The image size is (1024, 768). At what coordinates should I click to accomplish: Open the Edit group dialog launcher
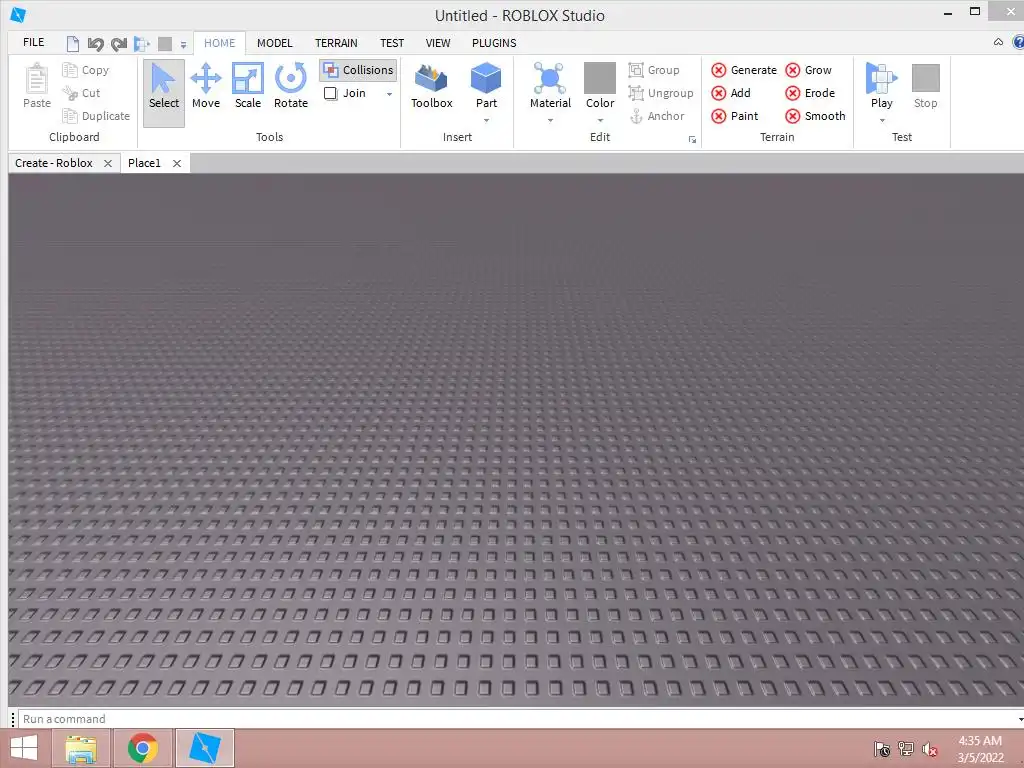click(x=692, y=140)
